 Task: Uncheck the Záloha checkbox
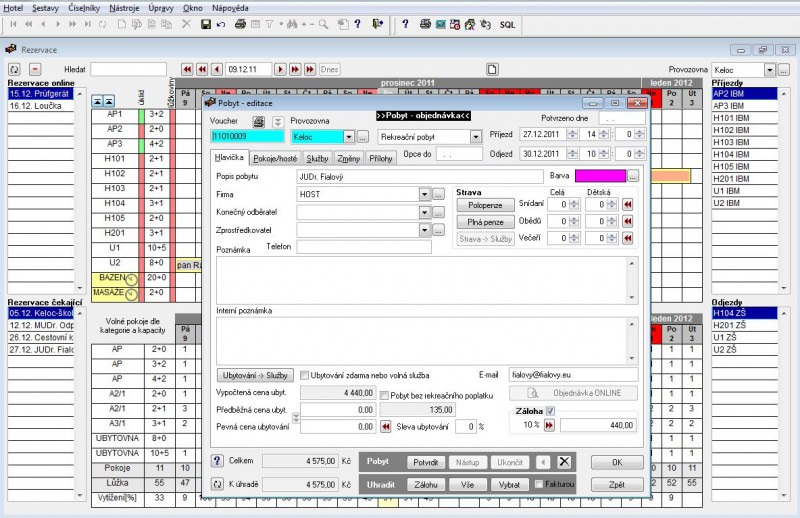550,410
